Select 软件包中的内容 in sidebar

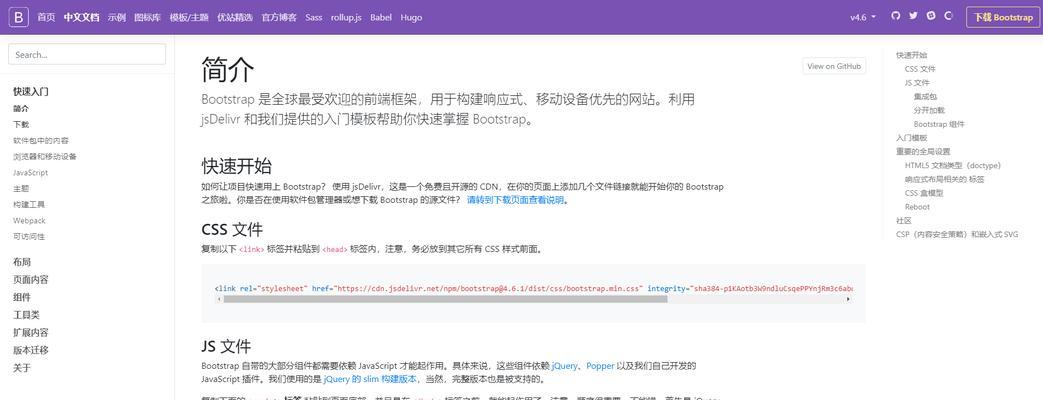click(x=41, y=140)
